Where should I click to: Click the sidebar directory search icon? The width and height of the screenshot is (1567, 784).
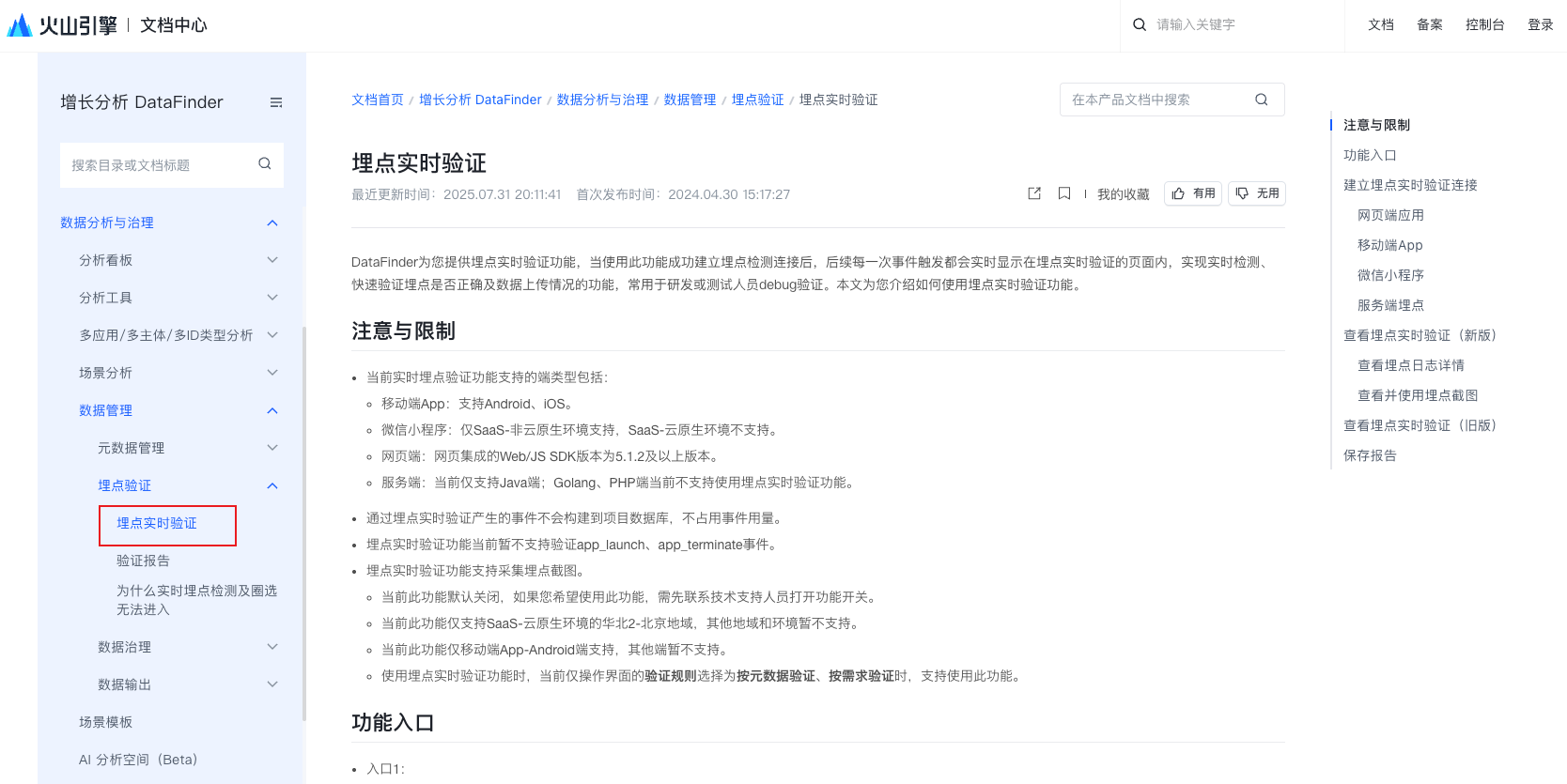pyautogui.click(x=265, y=163)
